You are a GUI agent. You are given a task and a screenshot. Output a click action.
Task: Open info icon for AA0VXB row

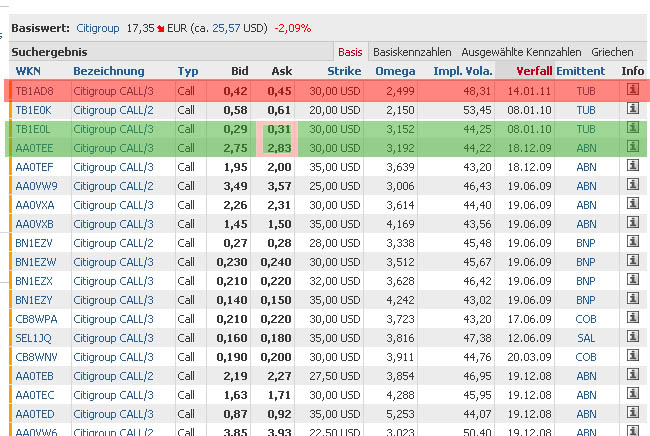click(x=633, y=222)
